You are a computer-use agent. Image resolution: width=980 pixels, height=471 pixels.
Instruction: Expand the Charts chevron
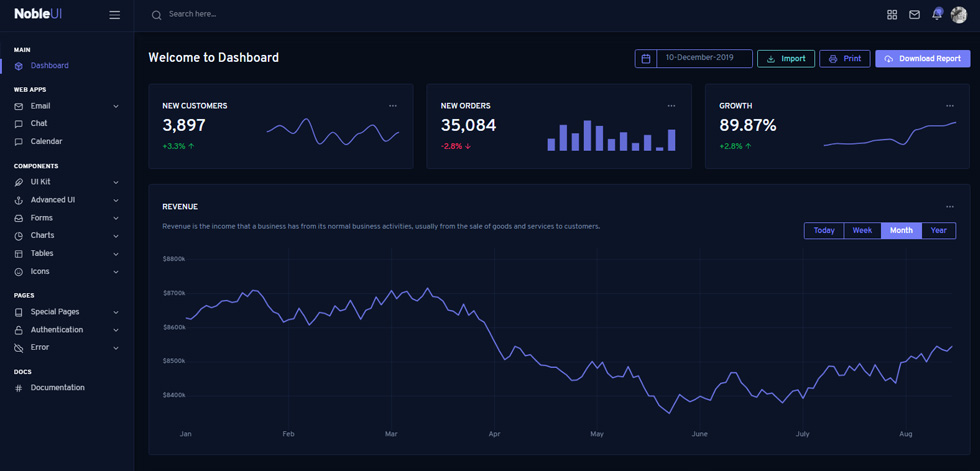click(x=116, y=236)
